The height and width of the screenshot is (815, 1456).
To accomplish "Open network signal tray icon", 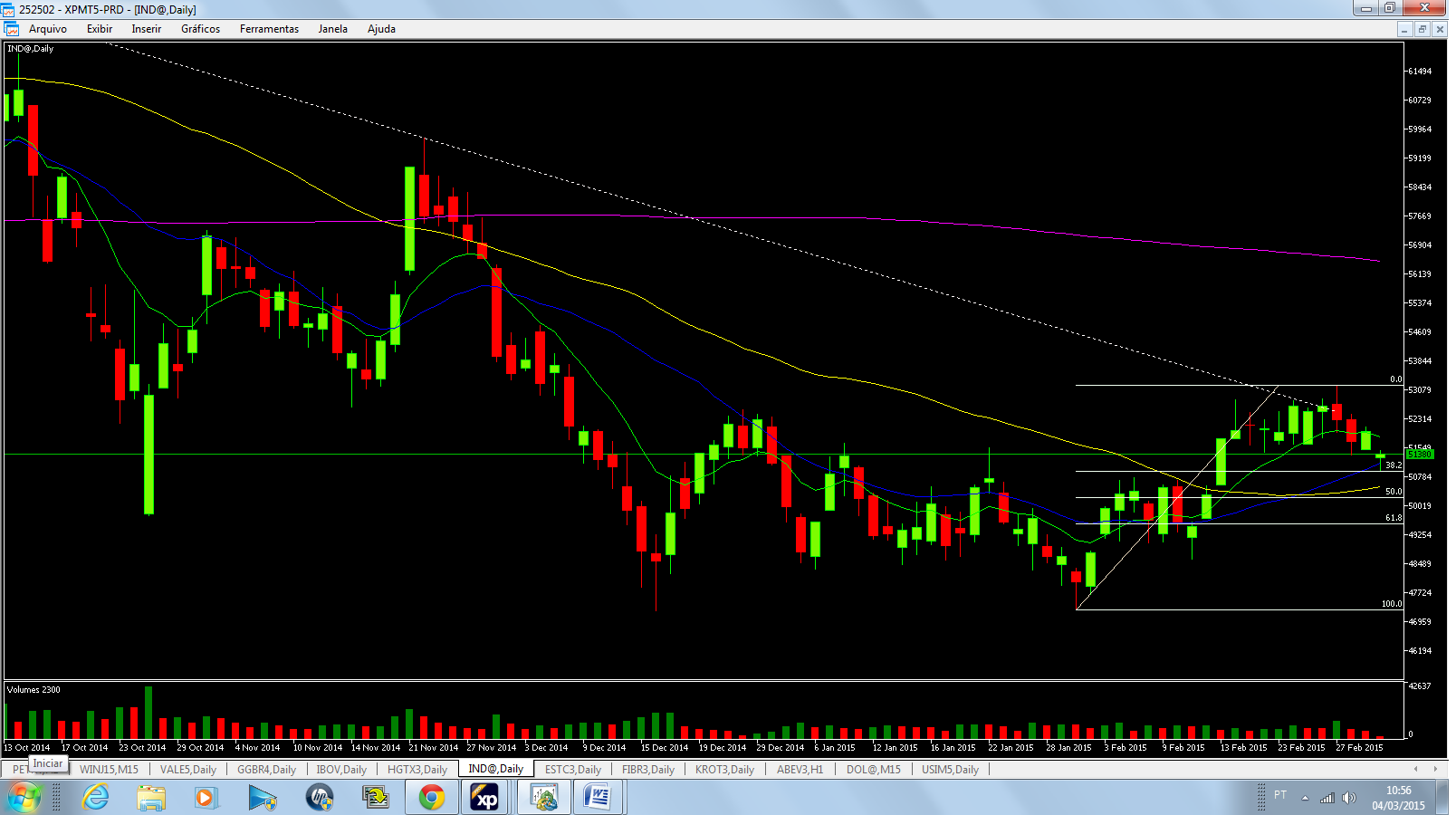I will [x=1327, y=798].
